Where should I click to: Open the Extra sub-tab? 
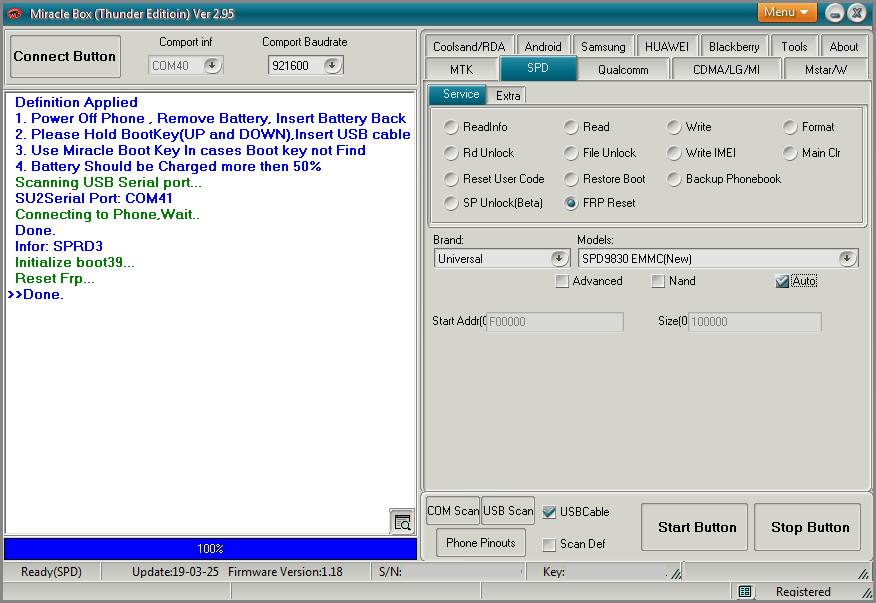(508, 96)
